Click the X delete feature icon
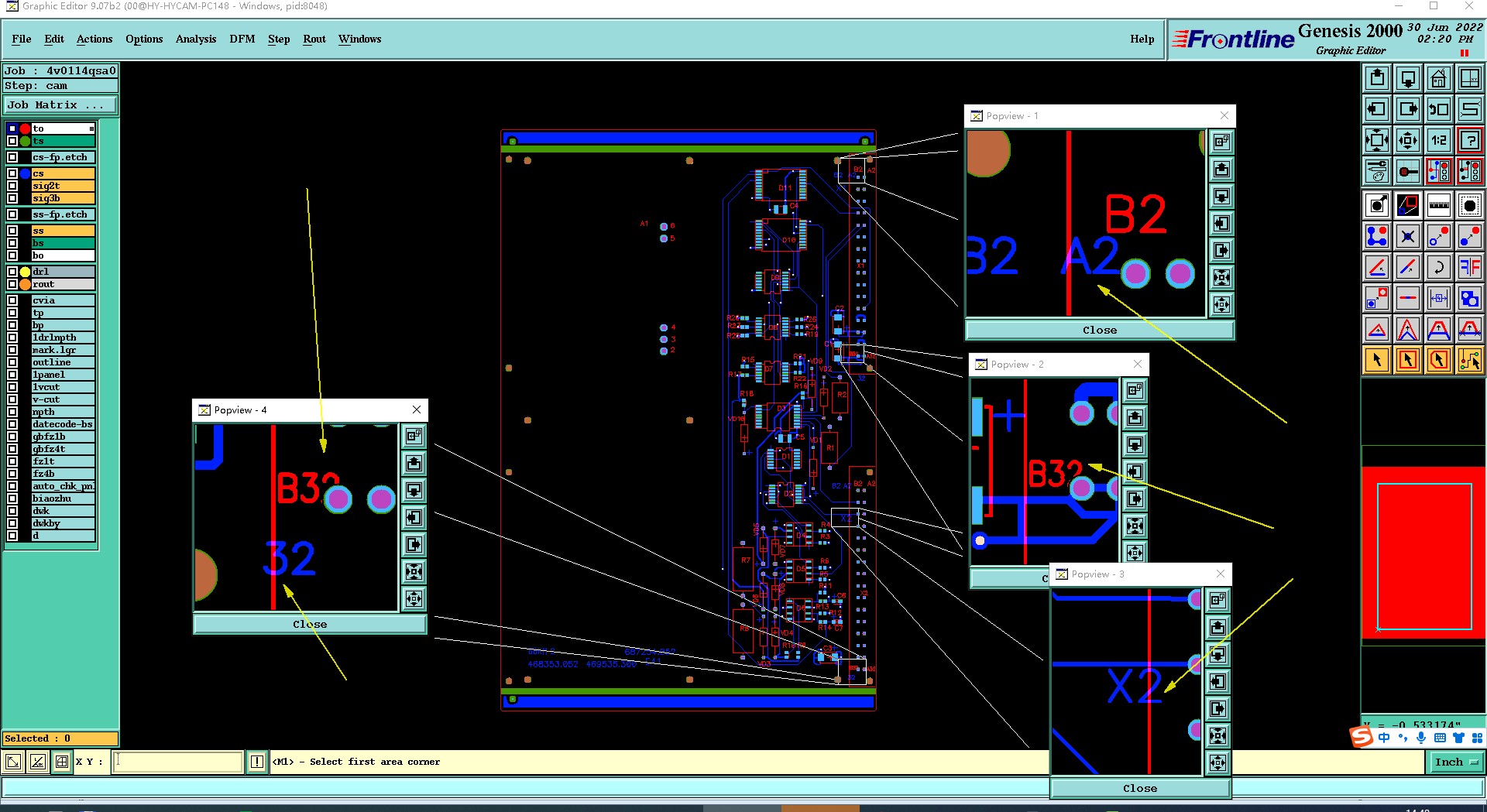This screenshot has height=812, width=1487. click(x=1408, y=236)
